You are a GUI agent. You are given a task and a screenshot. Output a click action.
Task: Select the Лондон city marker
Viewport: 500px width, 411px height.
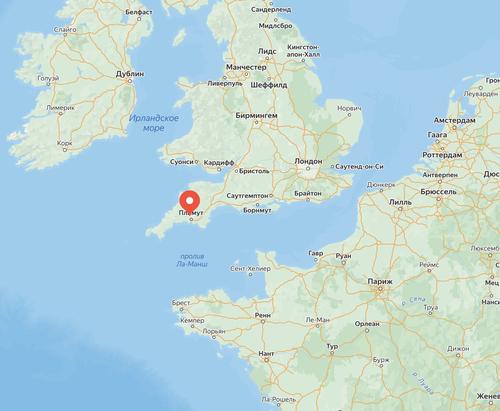point(308,169)
